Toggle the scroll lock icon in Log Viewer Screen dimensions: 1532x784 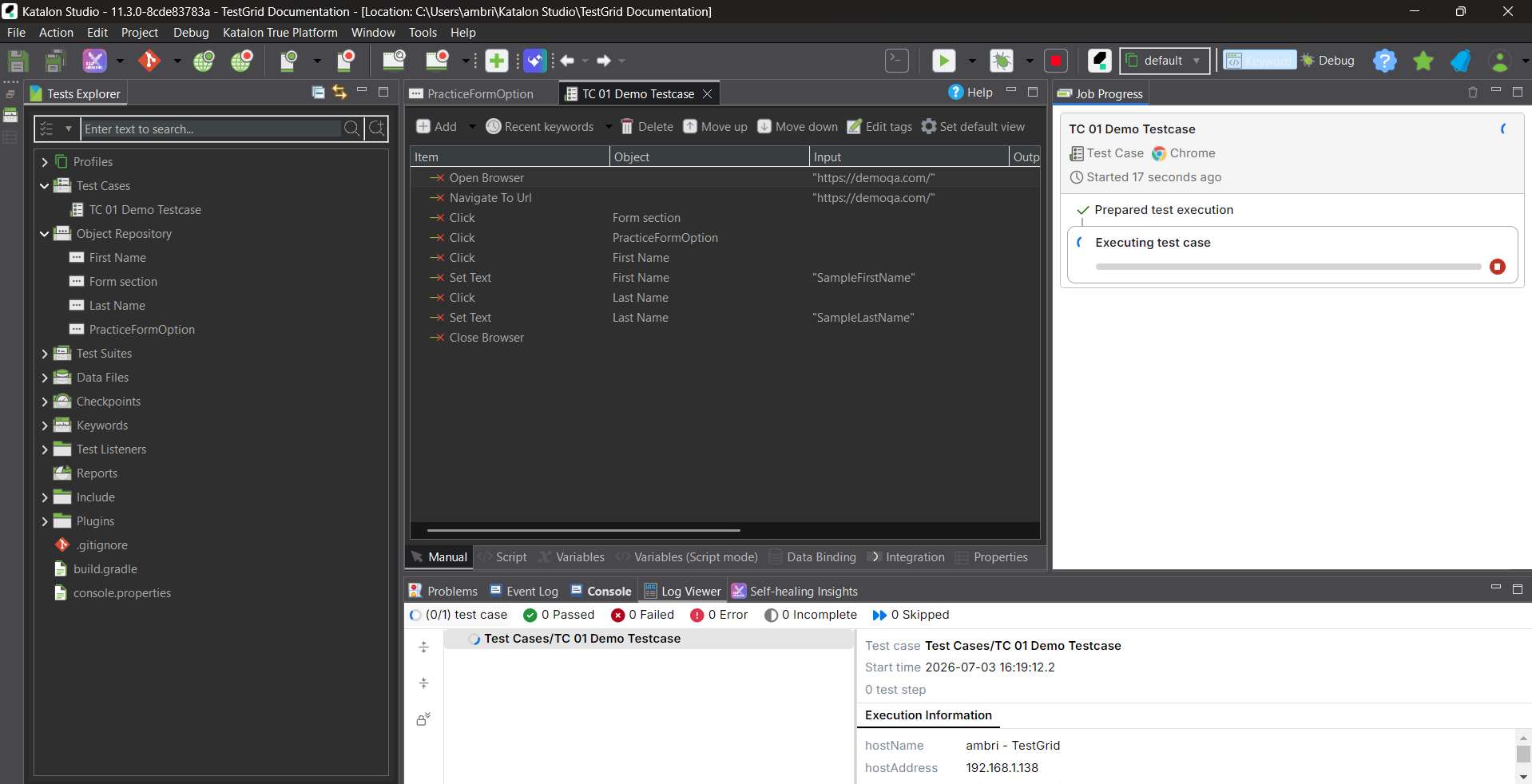click(423, 719)
